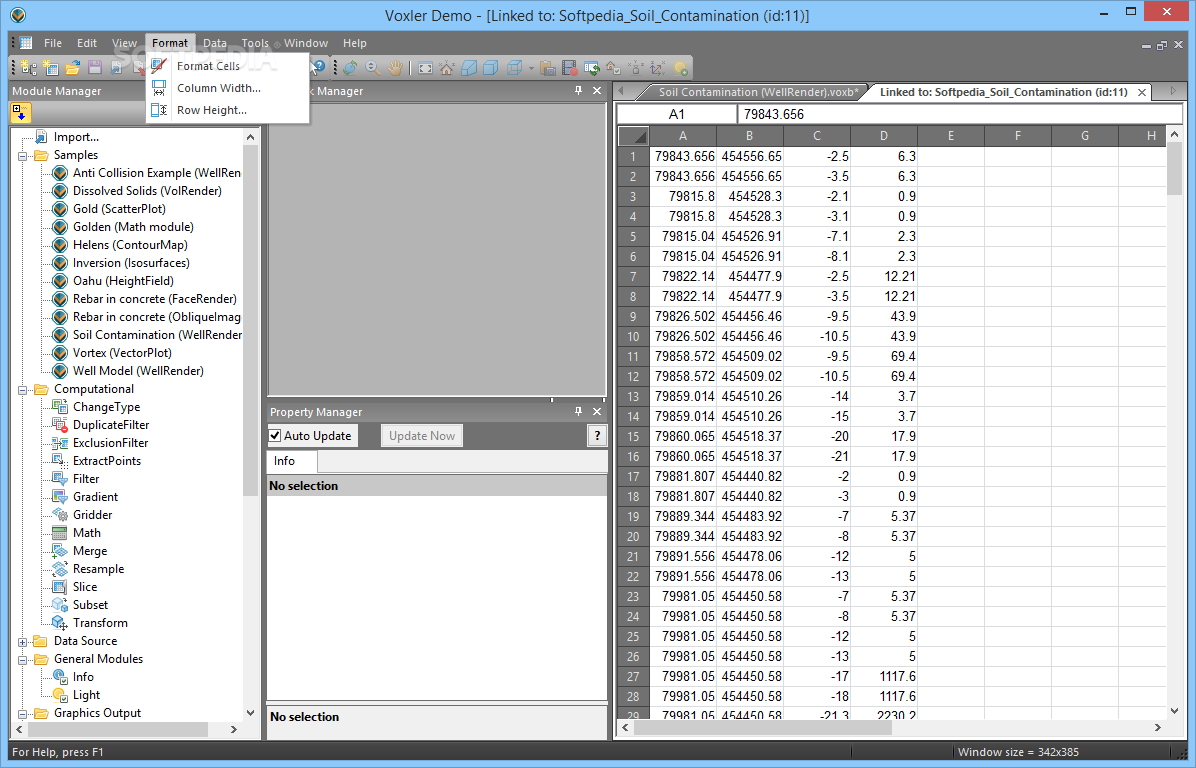1196x768 pixels.
Task: Pin the Property Manager panel
Action: click(578, 411)
